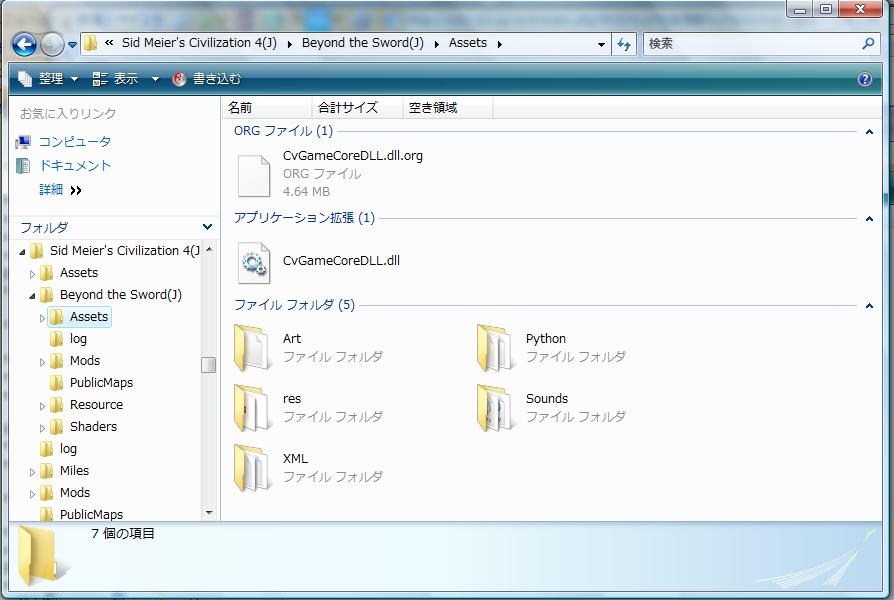The image size is (894, 600).
Task: Click the Back navigation arrow button
Action: [25, 44]
